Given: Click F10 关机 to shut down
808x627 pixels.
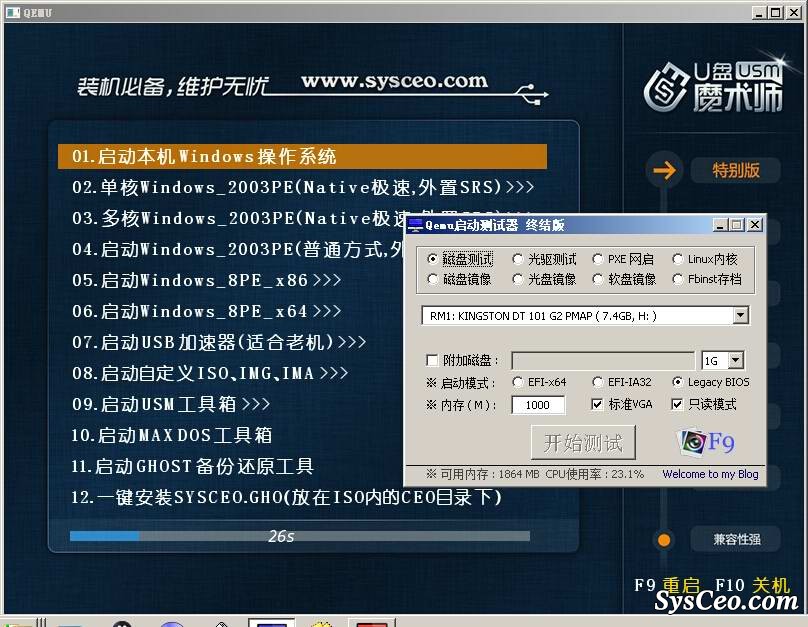Looking at the screenshot, I should 752,585.
